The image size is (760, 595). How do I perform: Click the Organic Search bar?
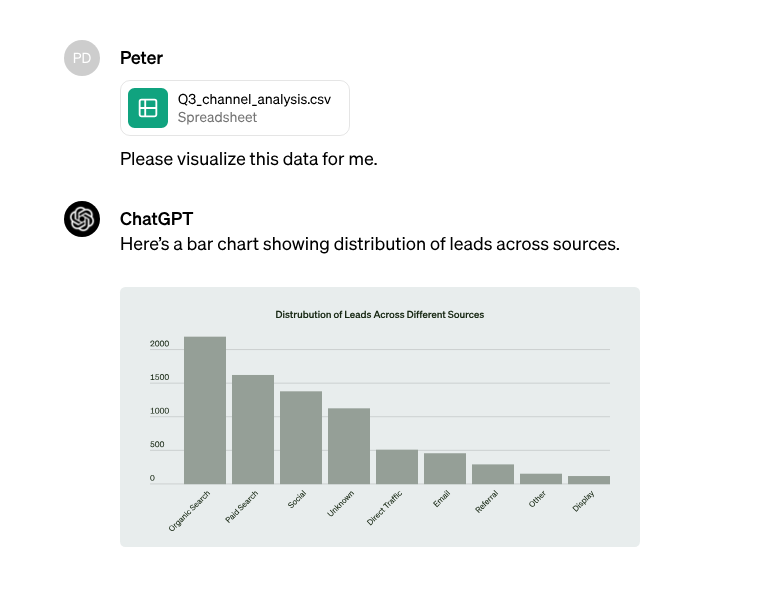(x=205, y=410)
